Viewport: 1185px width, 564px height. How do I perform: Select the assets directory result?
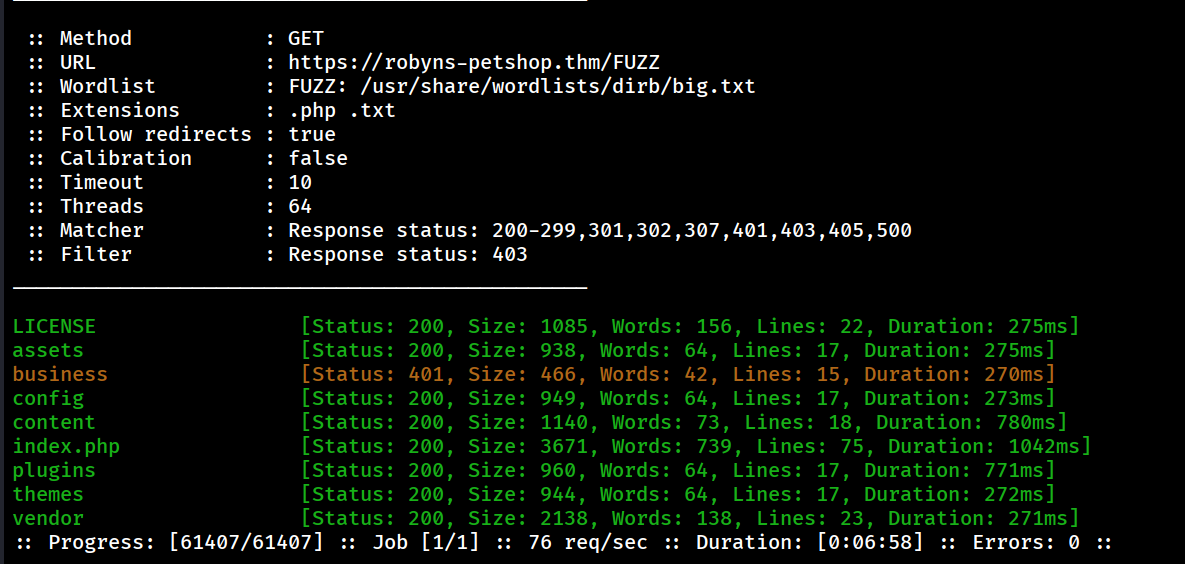point(48,350)
